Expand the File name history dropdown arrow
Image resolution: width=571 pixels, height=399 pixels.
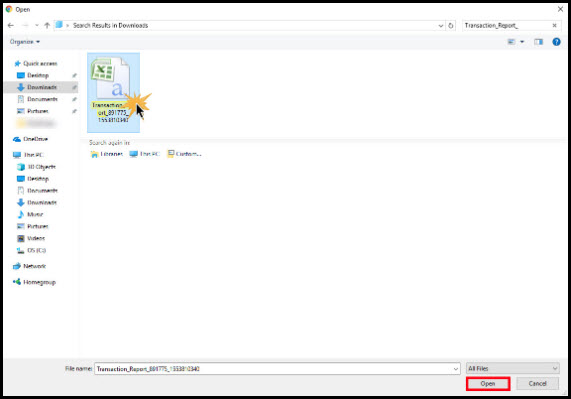(456, 369)
